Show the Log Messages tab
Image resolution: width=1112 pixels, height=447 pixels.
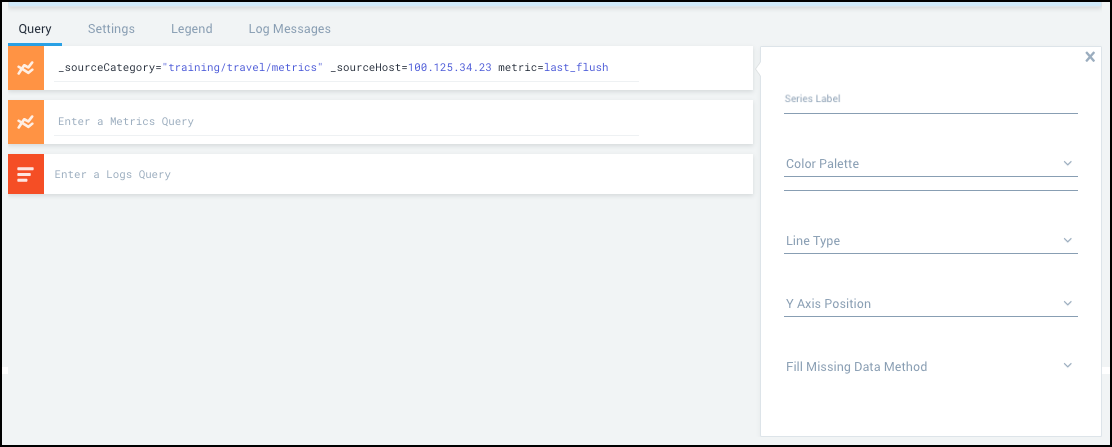(289, 29)
